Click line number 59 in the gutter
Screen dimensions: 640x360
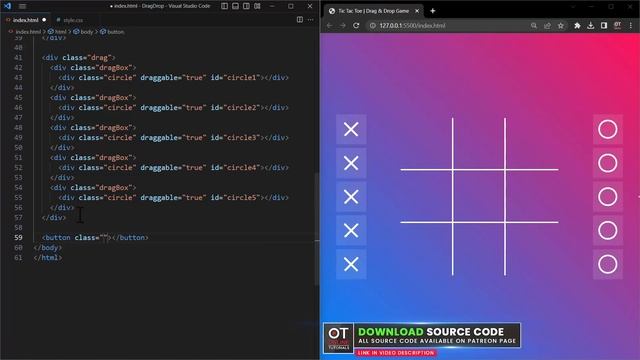[x=18, y=238]
